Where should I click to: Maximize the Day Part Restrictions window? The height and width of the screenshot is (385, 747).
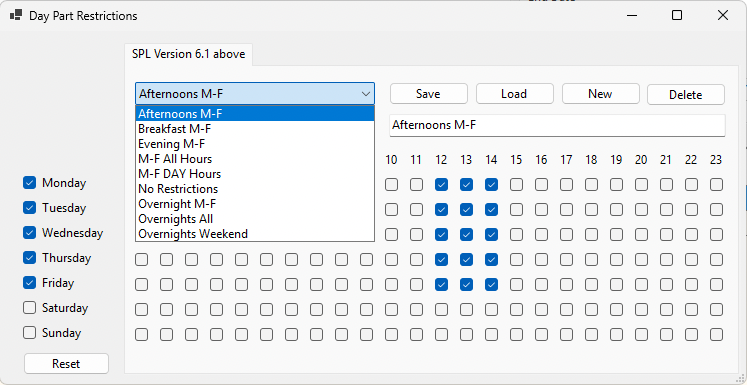pyautogui.click(x=676, y=15)
